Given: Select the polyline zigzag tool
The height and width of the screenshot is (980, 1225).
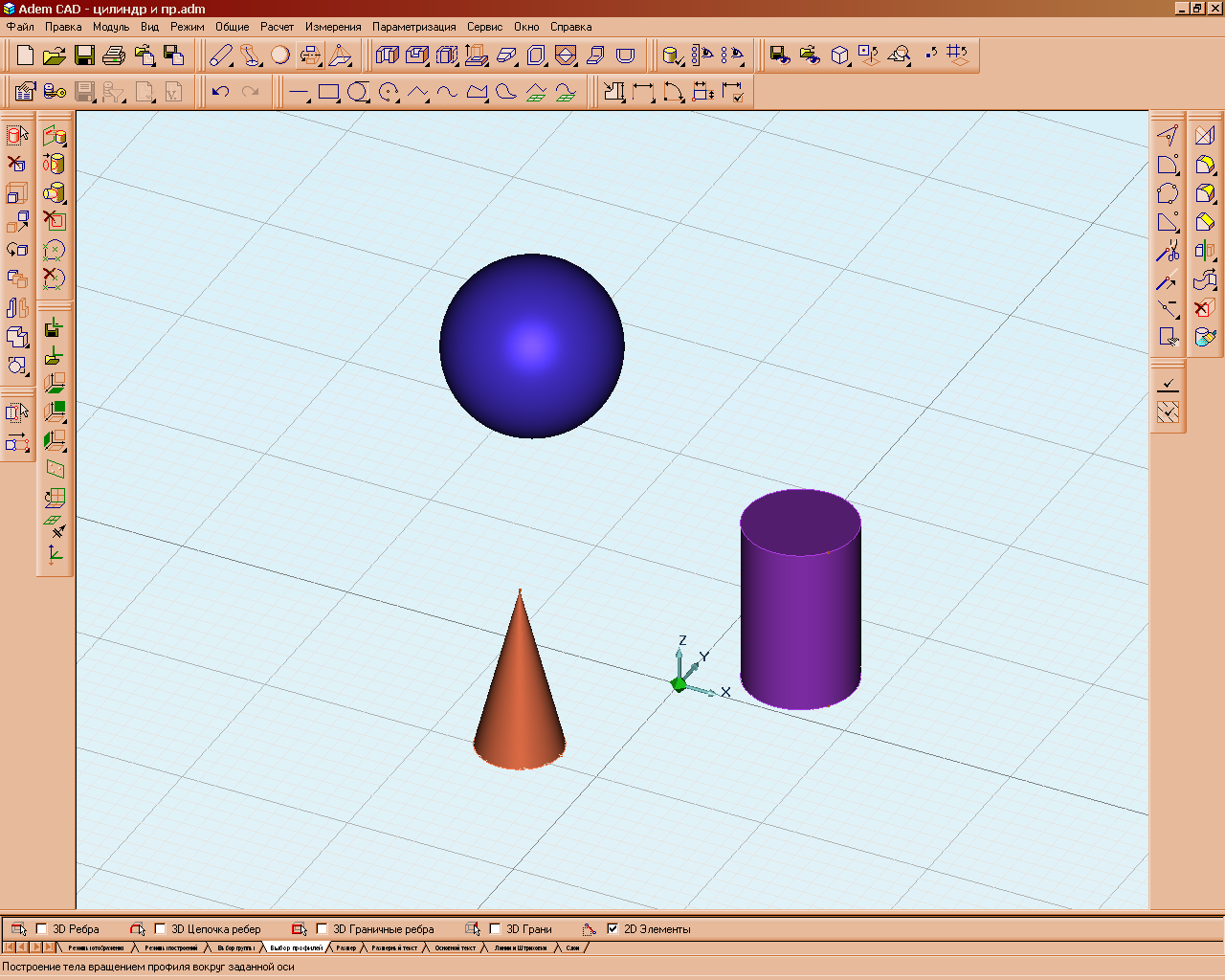Looking at the screenshot, I should pyautogui.click(x=417, y=93).
